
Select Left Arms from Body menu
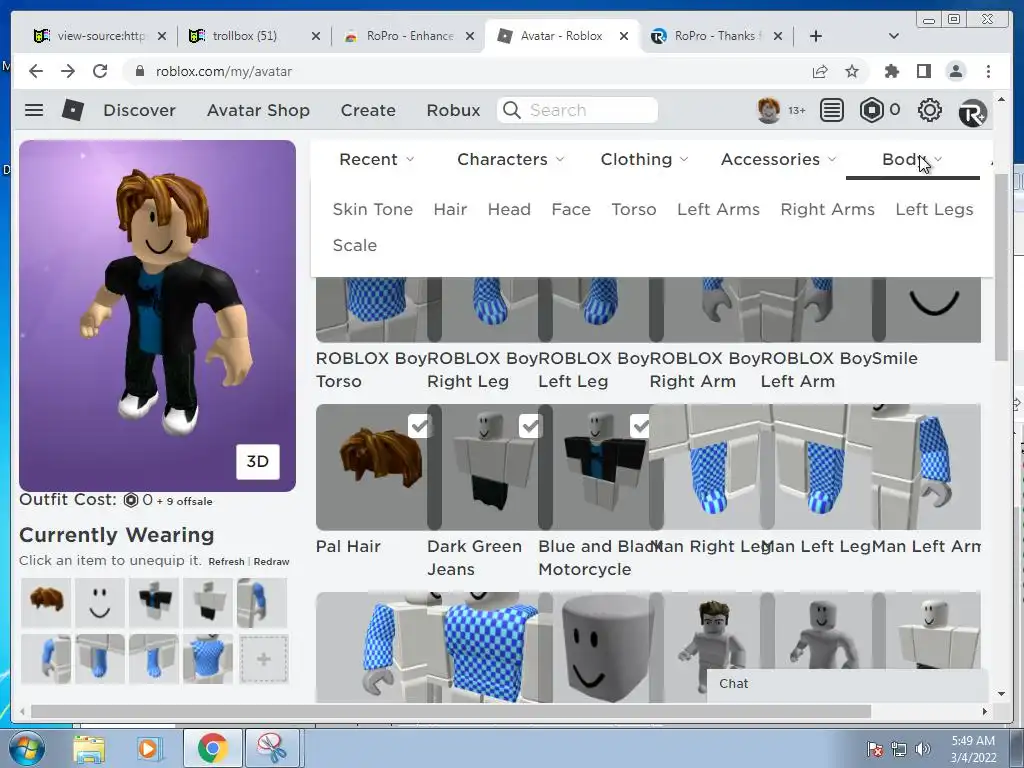tap(718, 210)
